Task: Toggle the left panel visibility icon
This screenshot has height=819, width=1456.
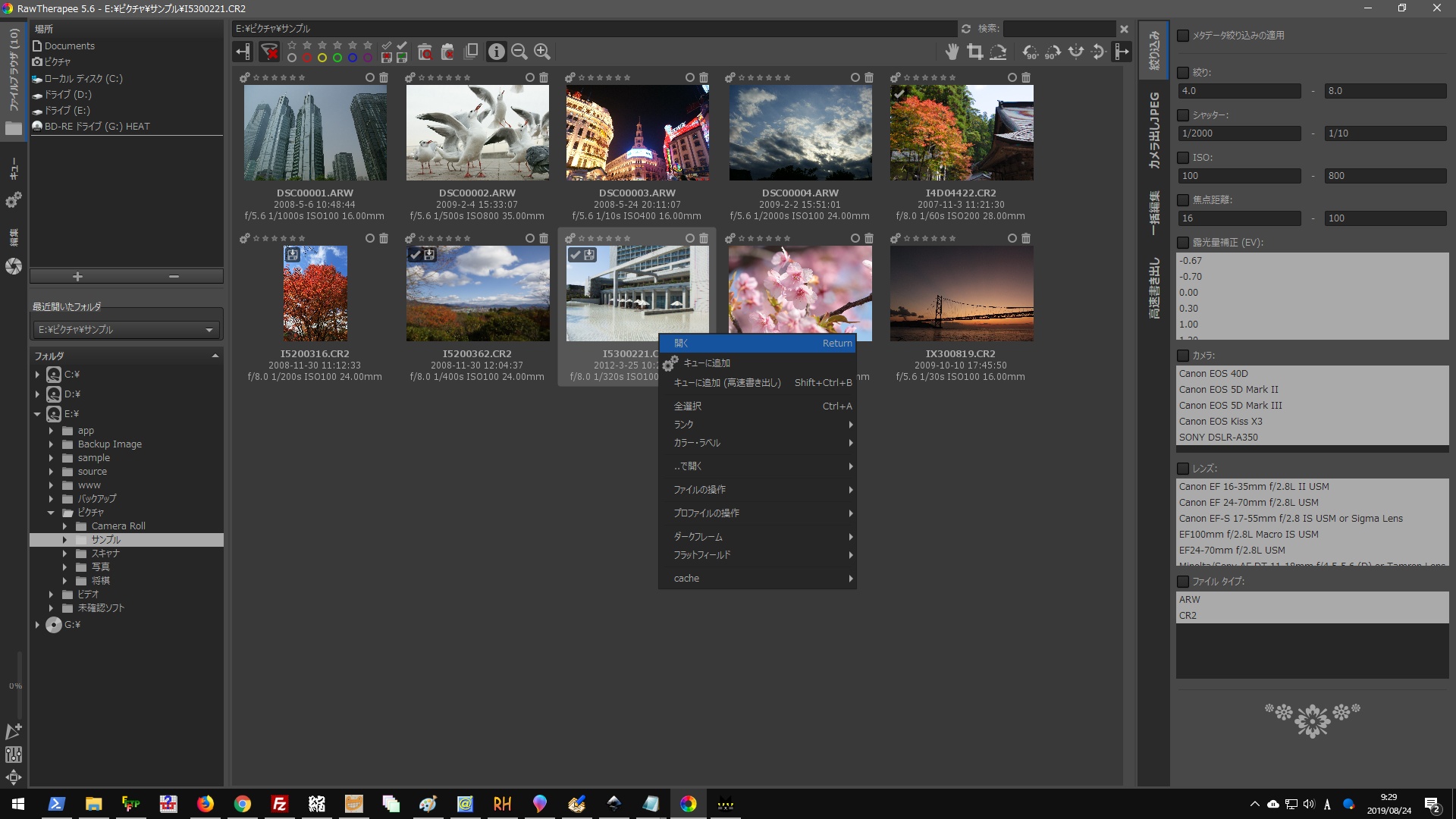Action: click(x=243, y=52)
